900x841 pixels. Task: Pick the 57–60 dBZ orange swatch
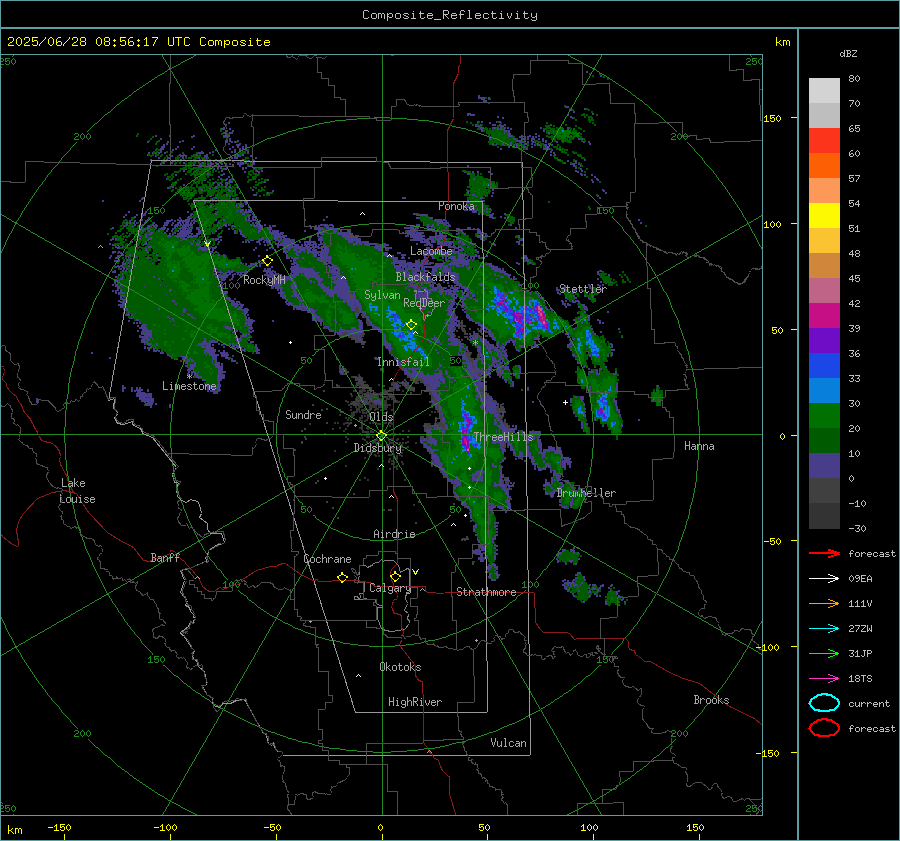[x=824, y=166]
